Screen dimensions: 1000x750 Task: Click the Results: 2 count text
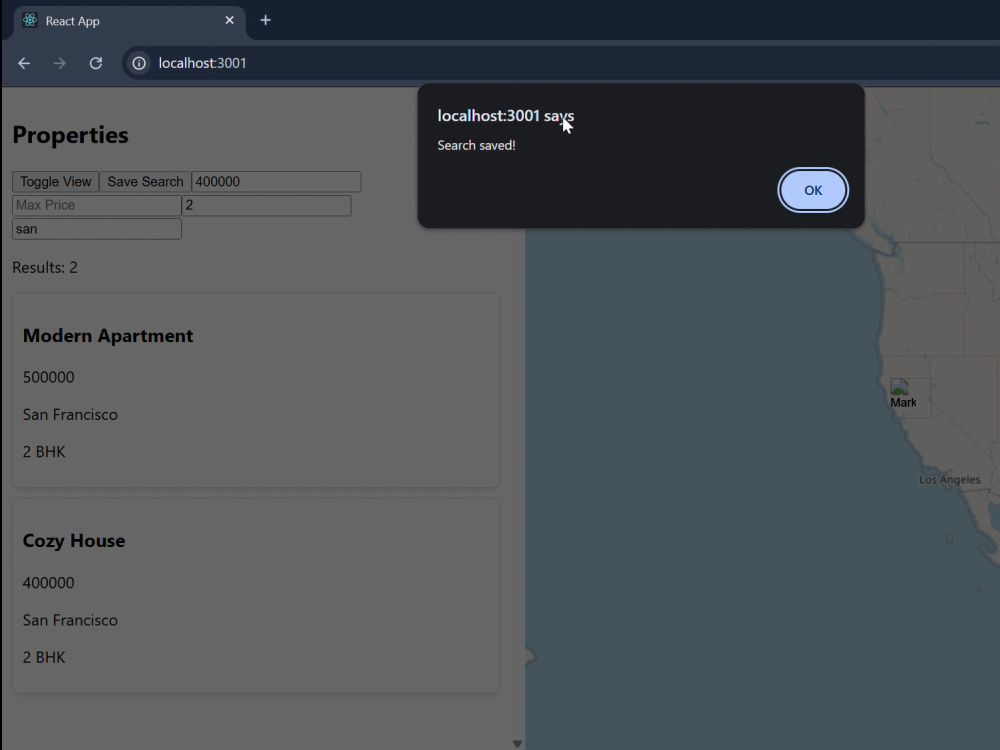point(45,267)
